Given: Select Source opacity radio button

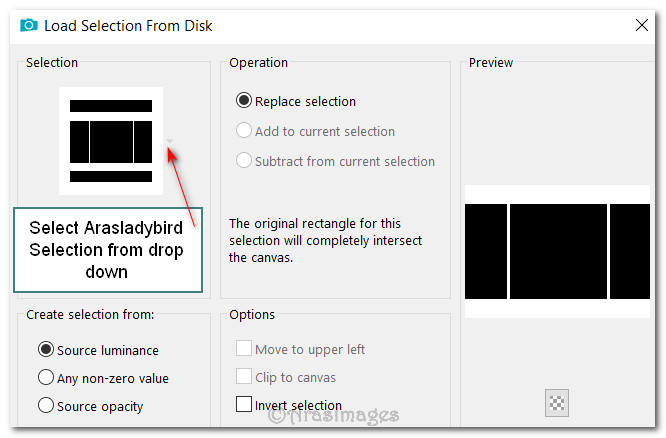Looking at the screenshot, I should [x=45, y=406].
